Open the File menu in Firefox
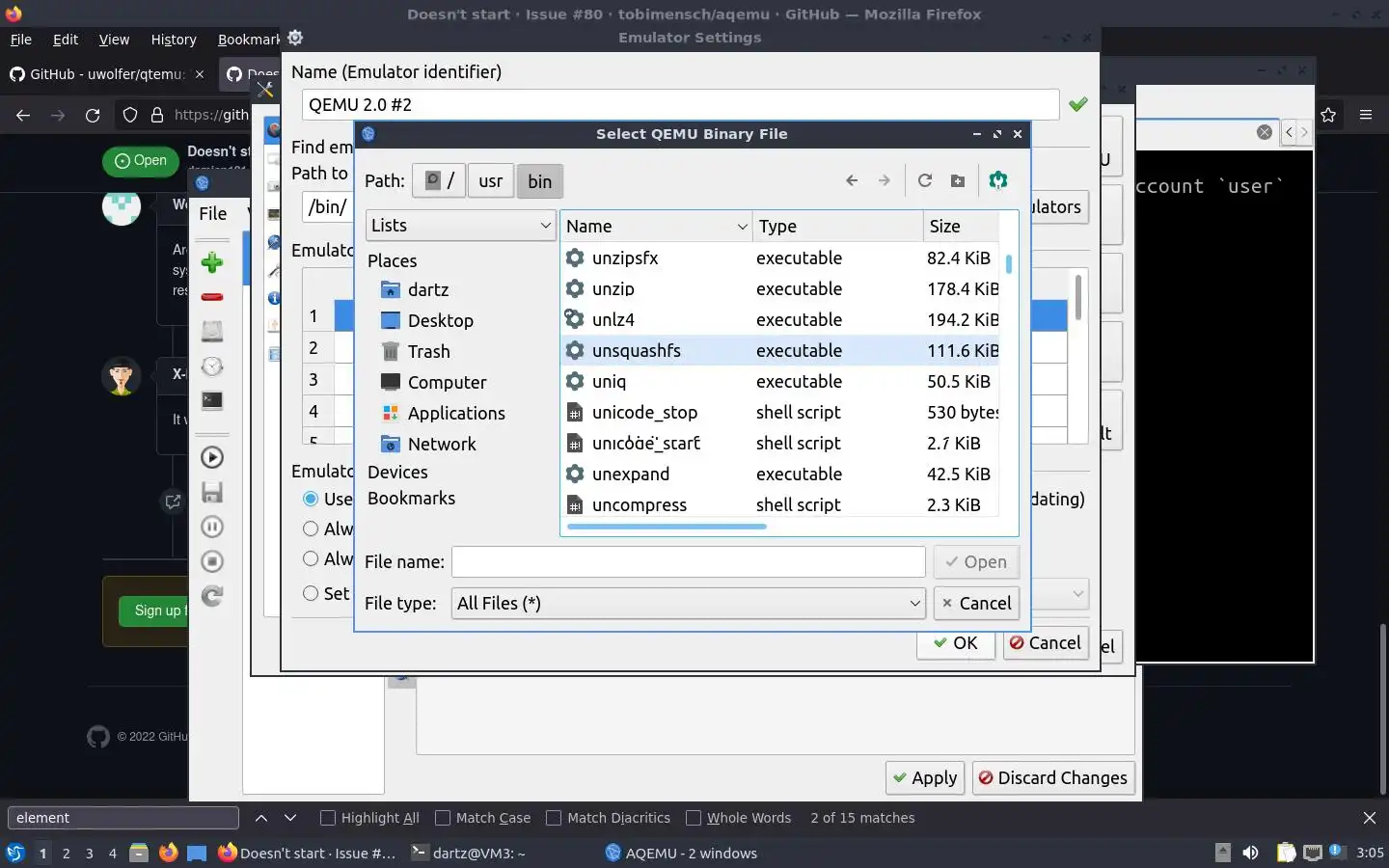The width and height of the screenshot is (1389, 868). [20, 40]
